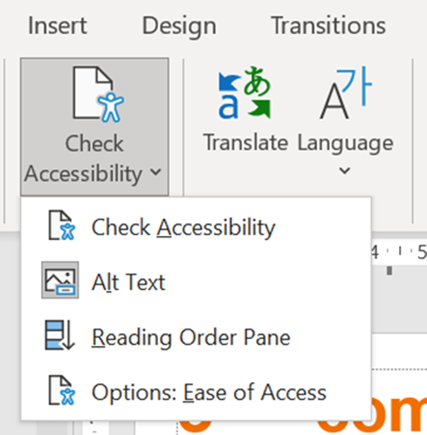Click the Reading Order Pane icon
The image size is (427, 435).
click(x=60, y=335)
